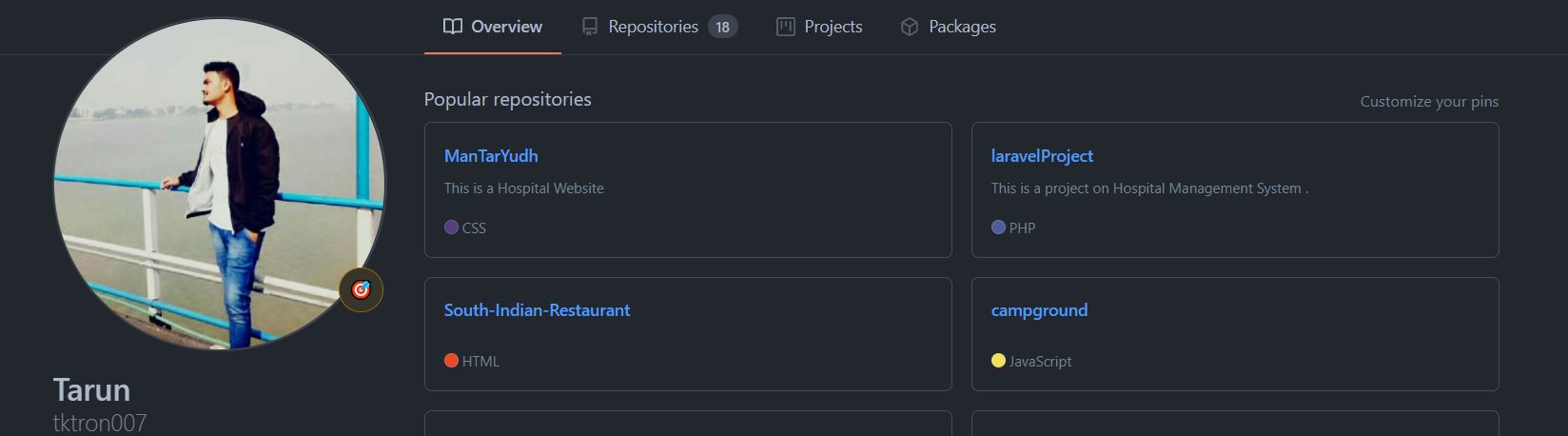Switch to the Repositories tab
Image resolution: width=1568 pixels, height=436 pixels.
coord(659,27)
